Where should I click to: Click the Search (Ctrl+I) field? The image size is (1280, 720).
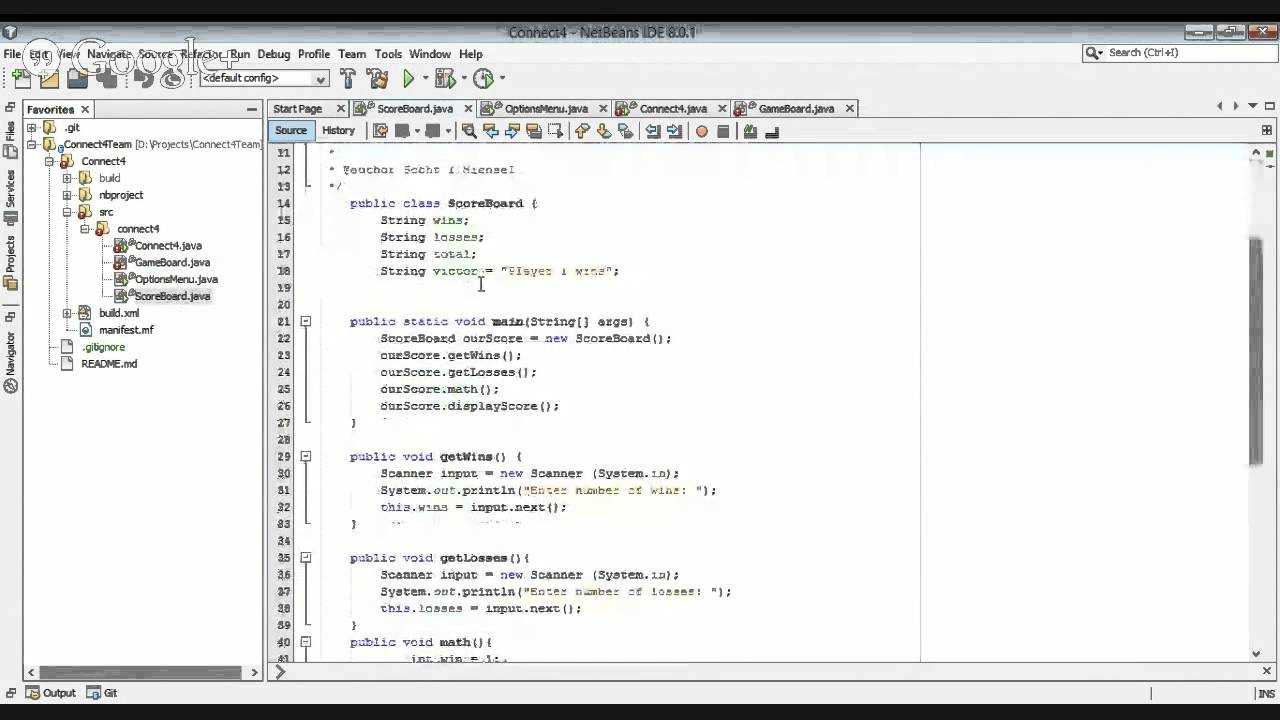(x=1180, y=53)
